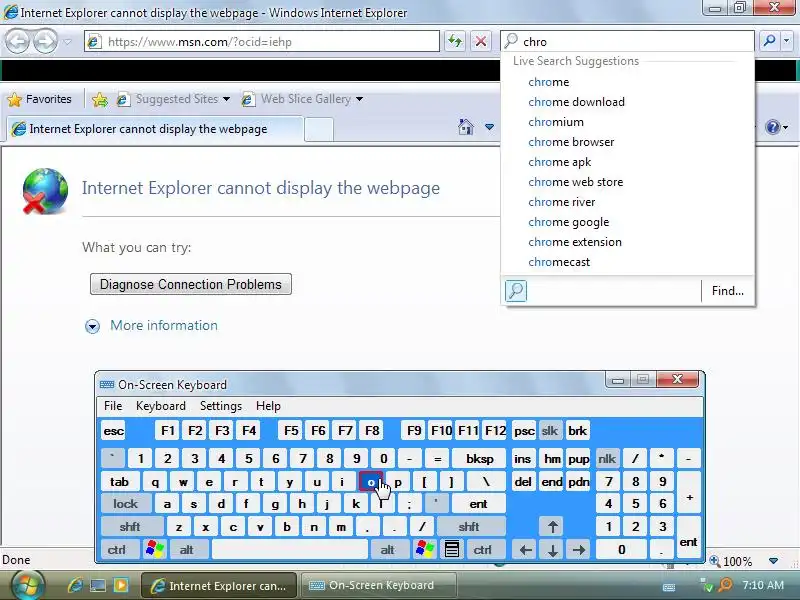Click the main 'ent' key beside the apostrophe key
The image size is (800, 600).
(478, 504)
